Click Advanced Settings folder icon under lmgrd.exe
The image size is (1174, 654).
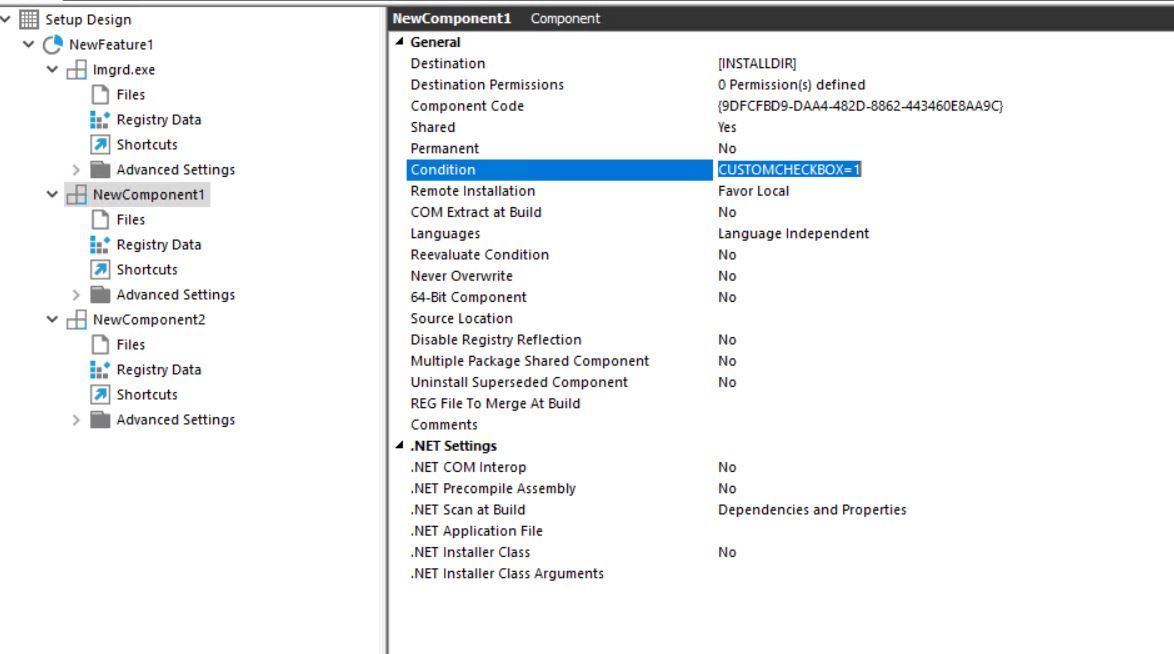pos(100,169)
